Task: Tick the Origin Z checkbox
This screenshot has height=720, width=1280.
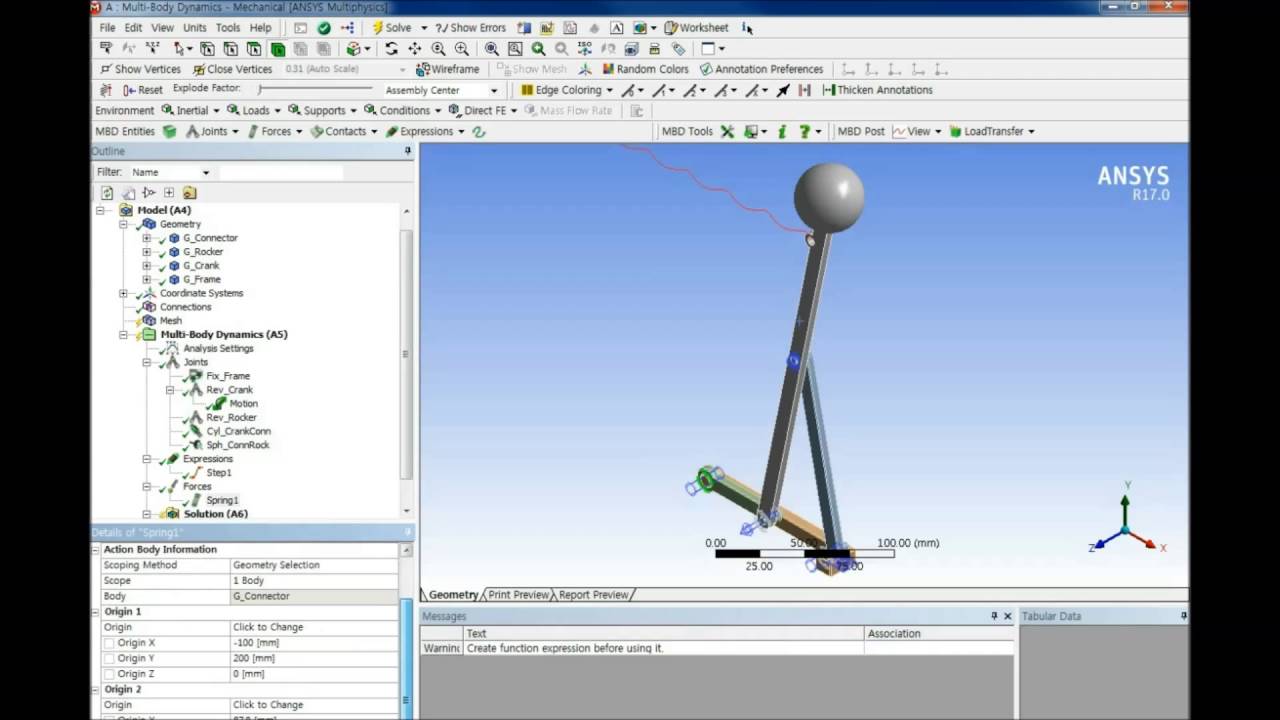Action: pos(109,675)
